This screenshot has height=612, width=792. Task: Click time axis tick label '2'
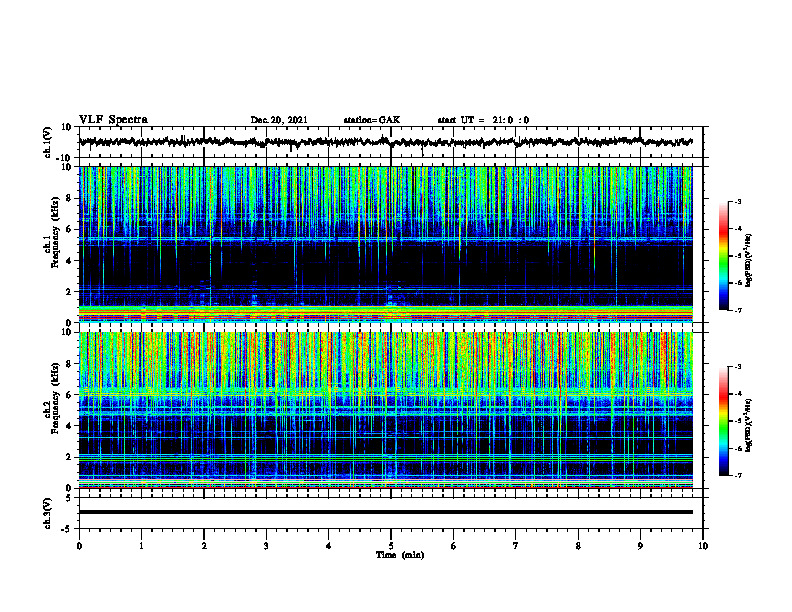[204, 546]
